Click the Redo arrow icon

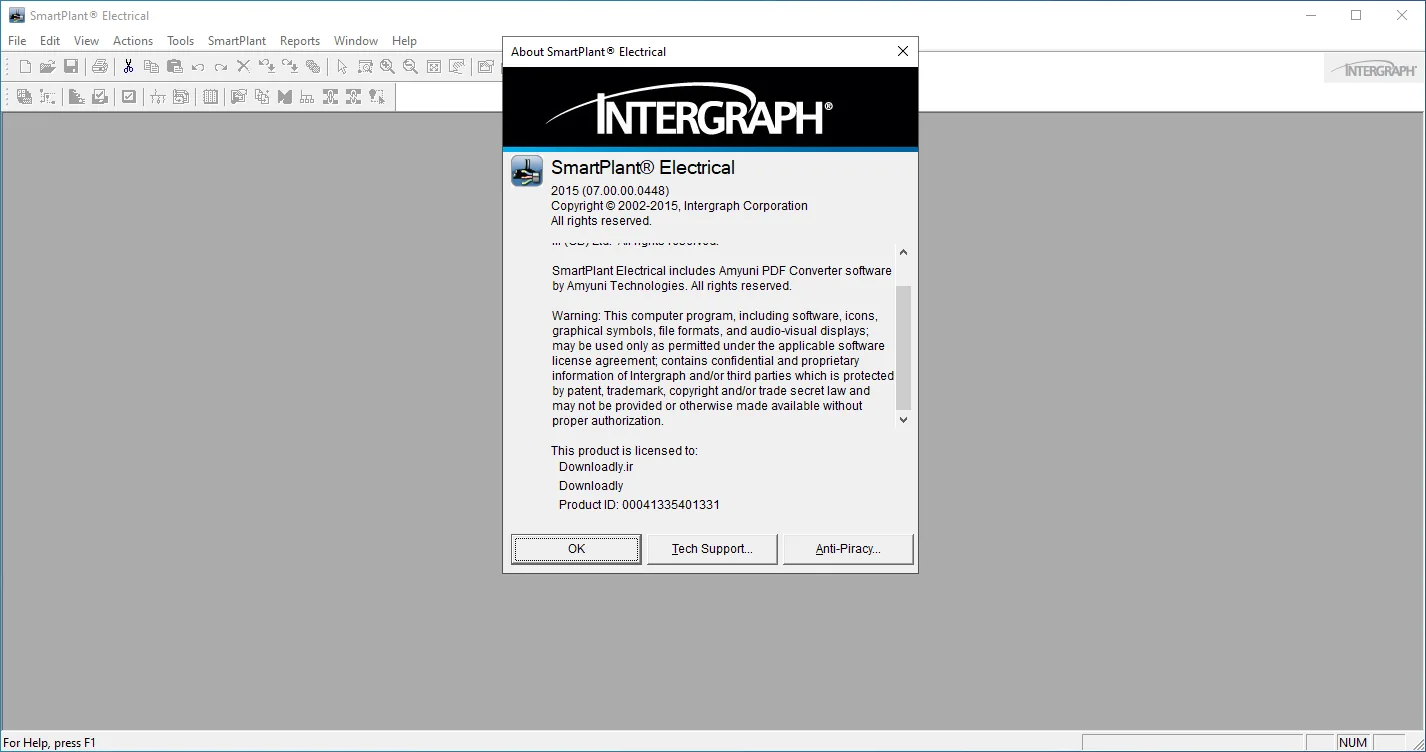(x=221, y=67)
